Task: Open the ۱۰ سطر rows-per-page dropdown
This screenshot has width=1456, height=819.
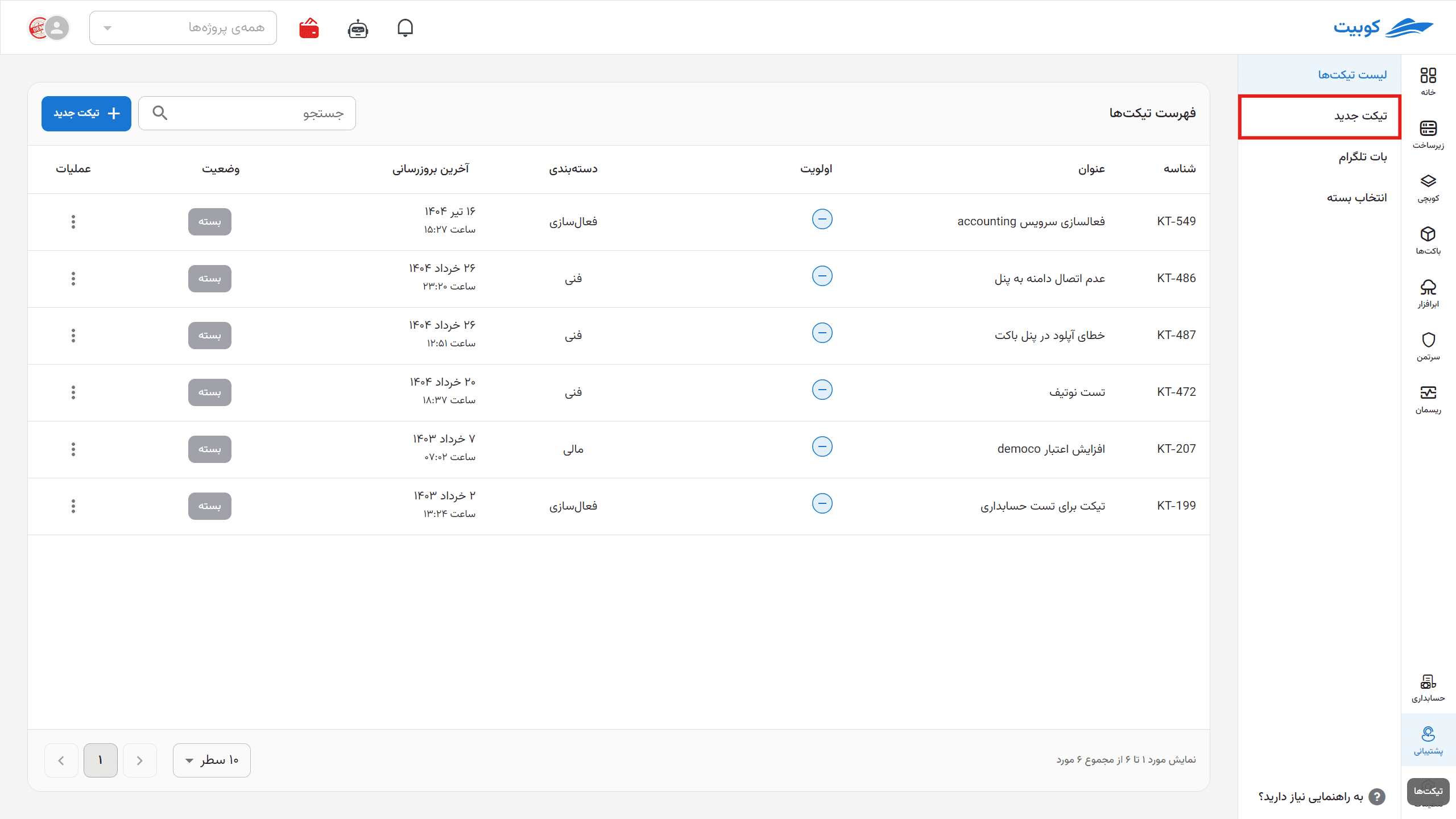Action: pos(212,760)
